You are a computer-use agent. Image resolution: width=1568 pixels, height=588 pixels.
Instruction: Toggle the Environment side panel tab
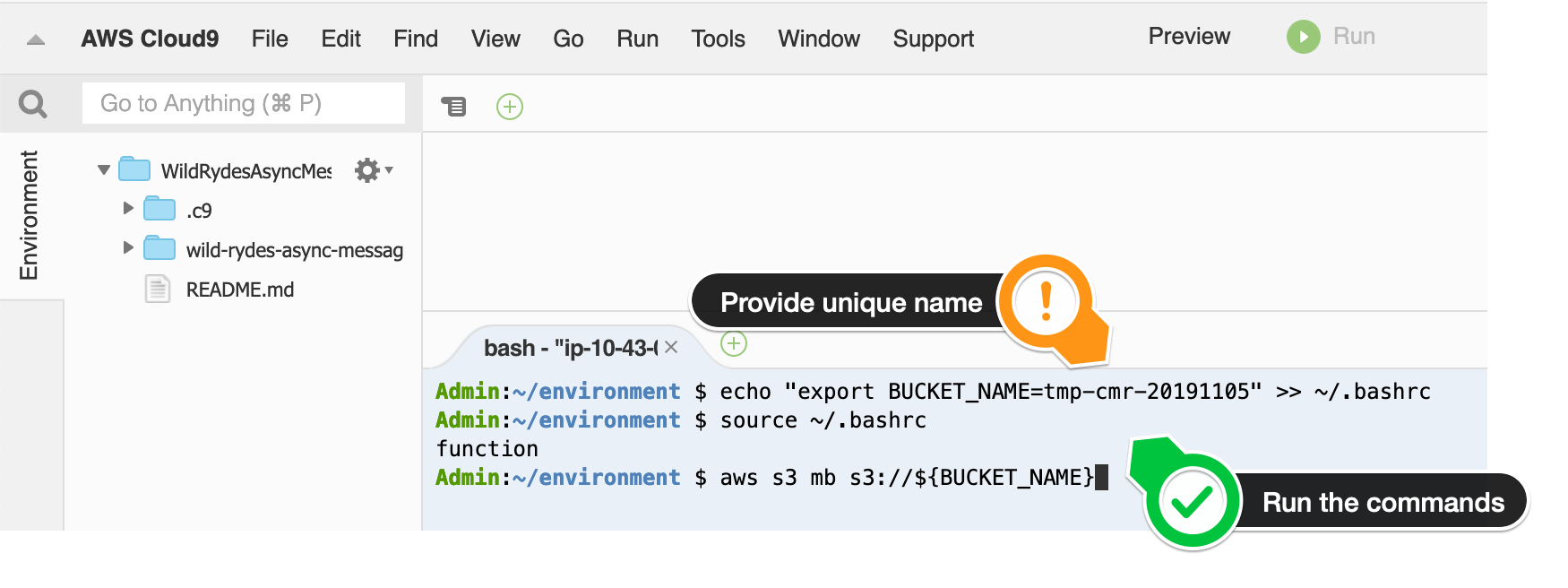pos(30,215)
